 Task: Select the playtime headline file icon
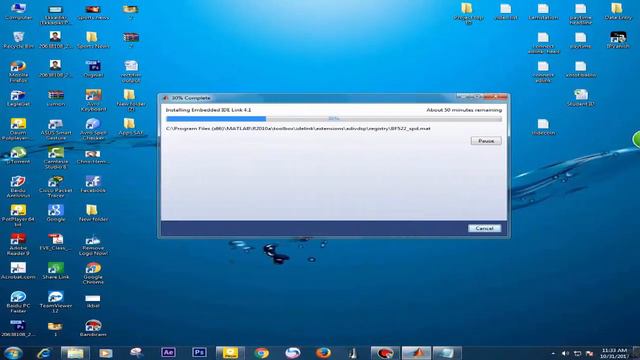pyautogui.click(x=581, y=14)
